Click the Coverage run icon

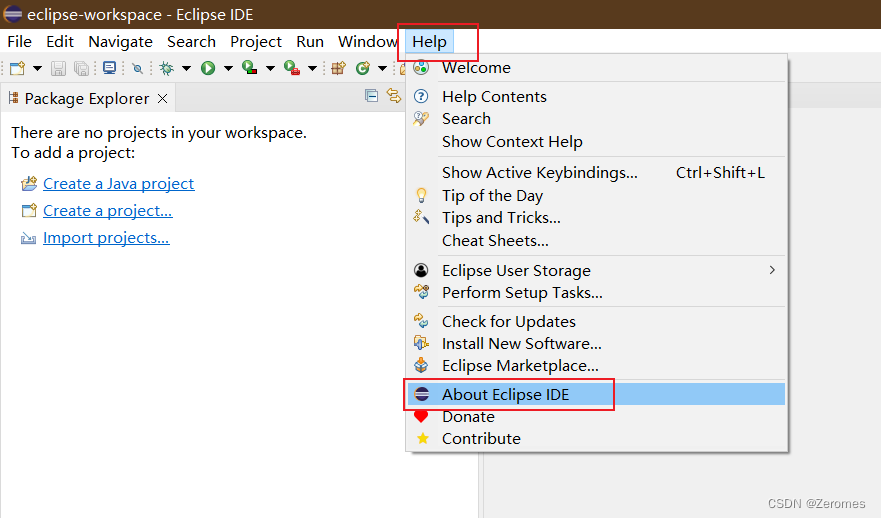(249, 69)
